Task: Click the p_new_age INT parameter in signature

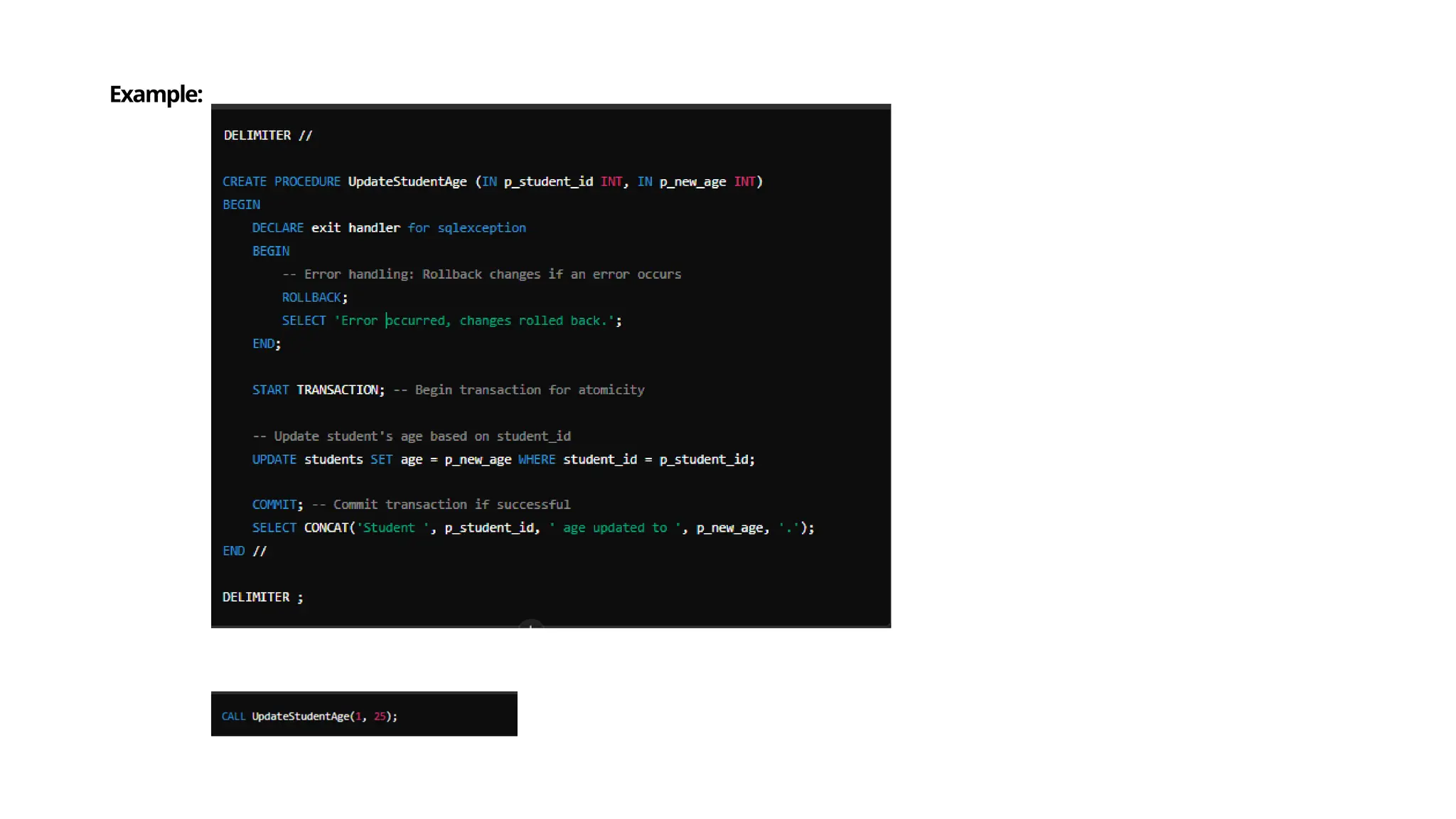Action: point(706,181)
